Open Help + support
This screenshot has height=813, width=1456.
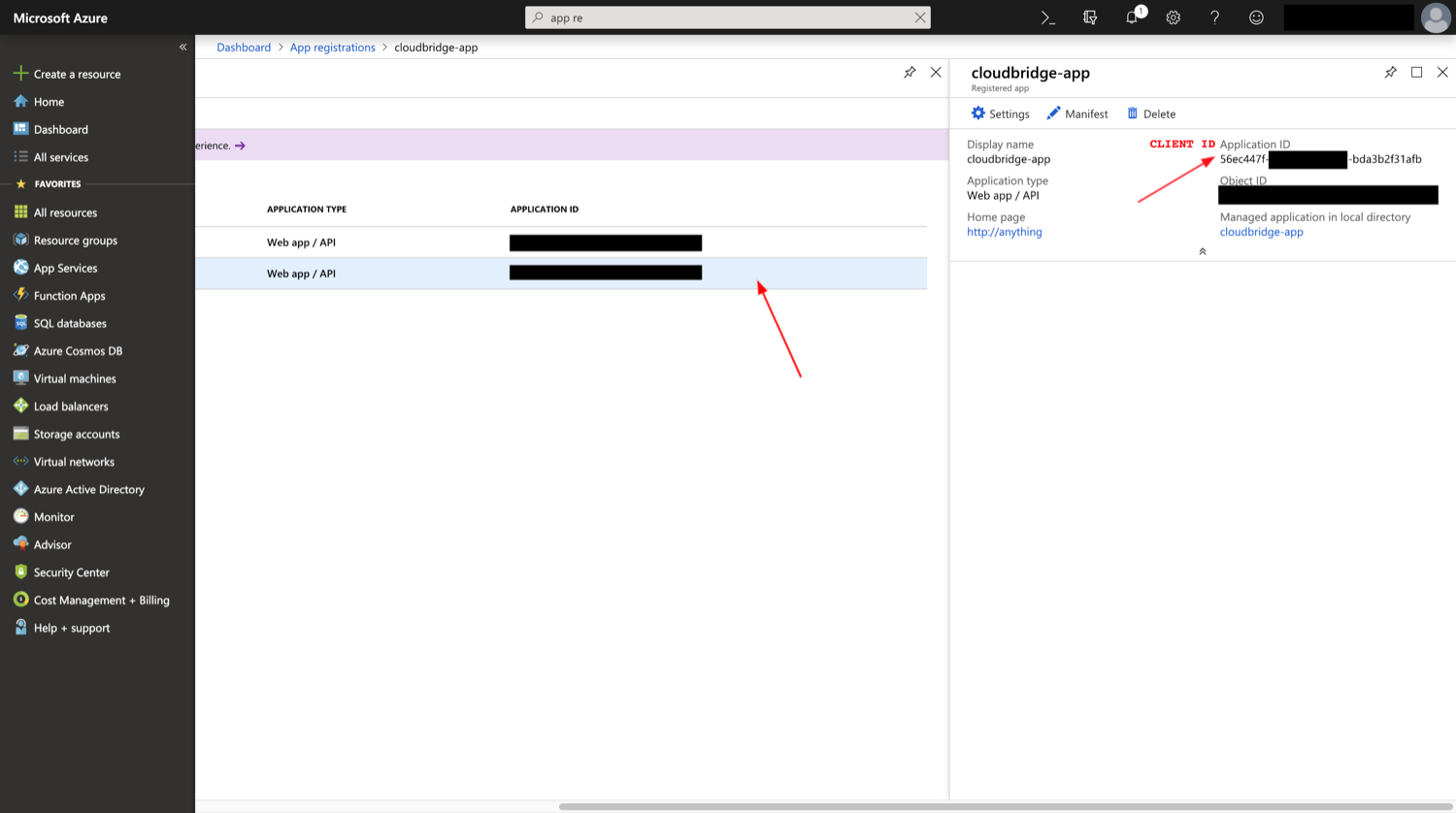click(x=61, y=629)
